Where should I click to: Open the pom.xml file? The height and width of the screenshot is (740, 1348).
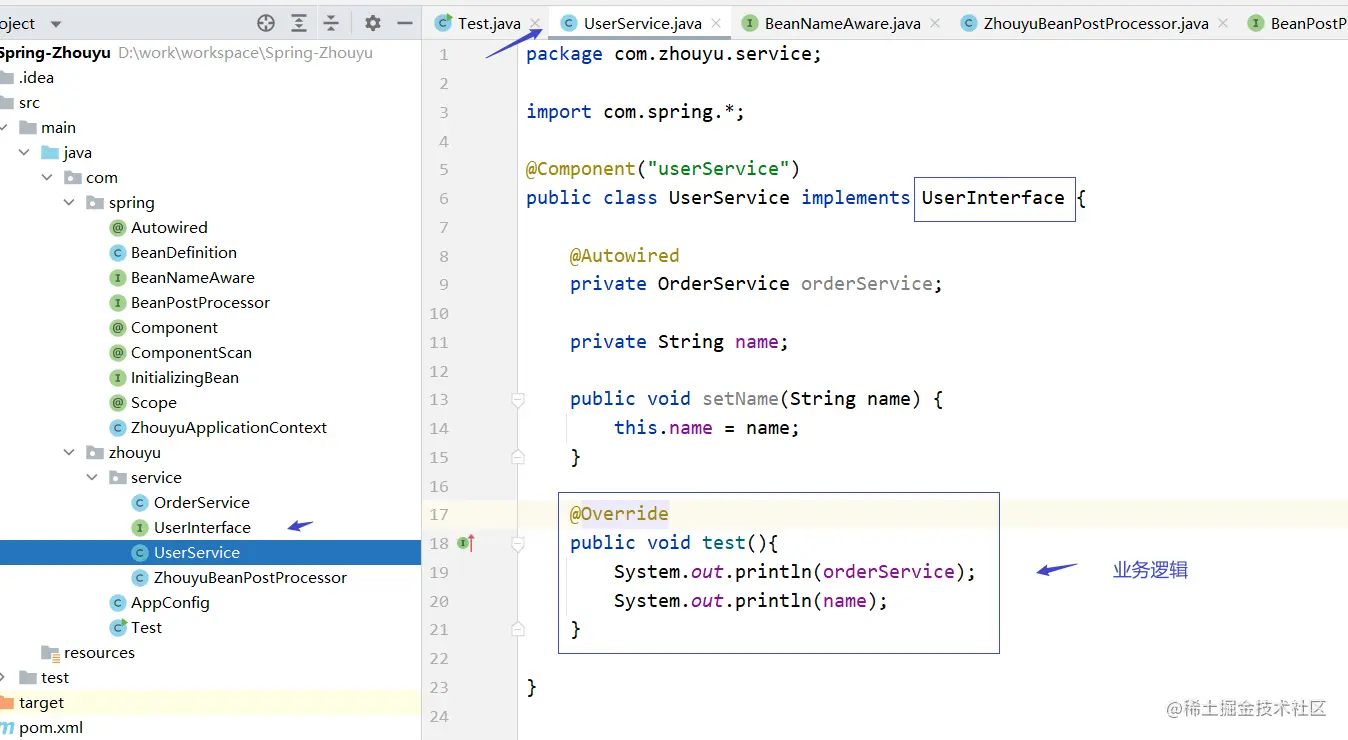pos(50,727)
